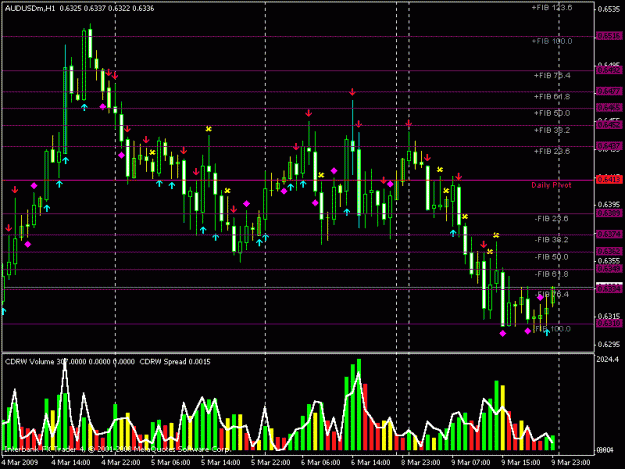This screenshot has height=469, width=625.
Task: Select the -FIB 38.2 level label
Action: [552, 239]
